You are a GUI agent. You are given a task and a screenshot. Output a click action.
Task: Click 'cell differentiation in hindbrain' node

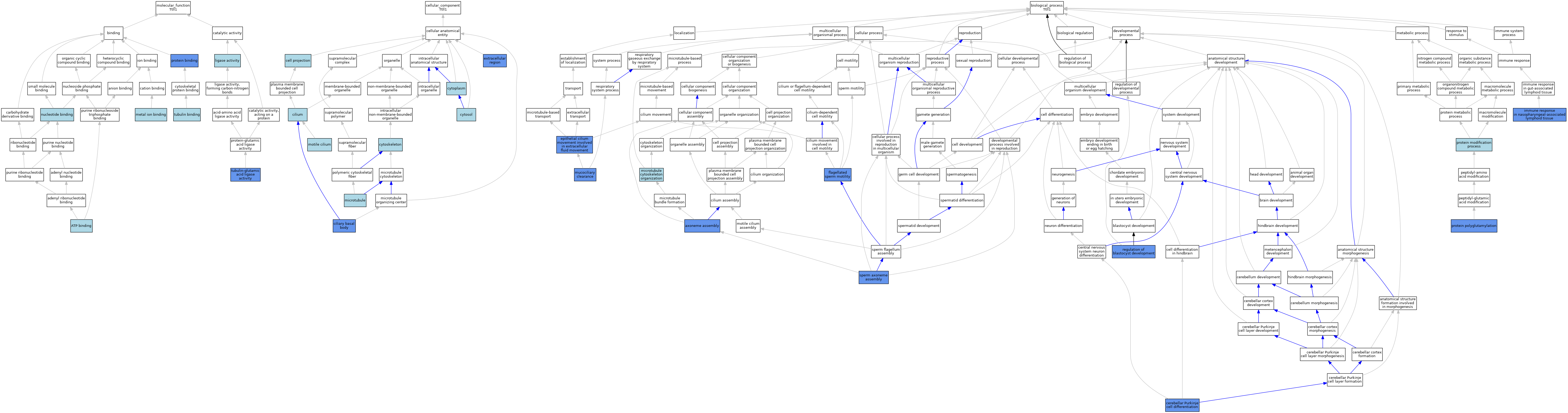point(1182,252)
